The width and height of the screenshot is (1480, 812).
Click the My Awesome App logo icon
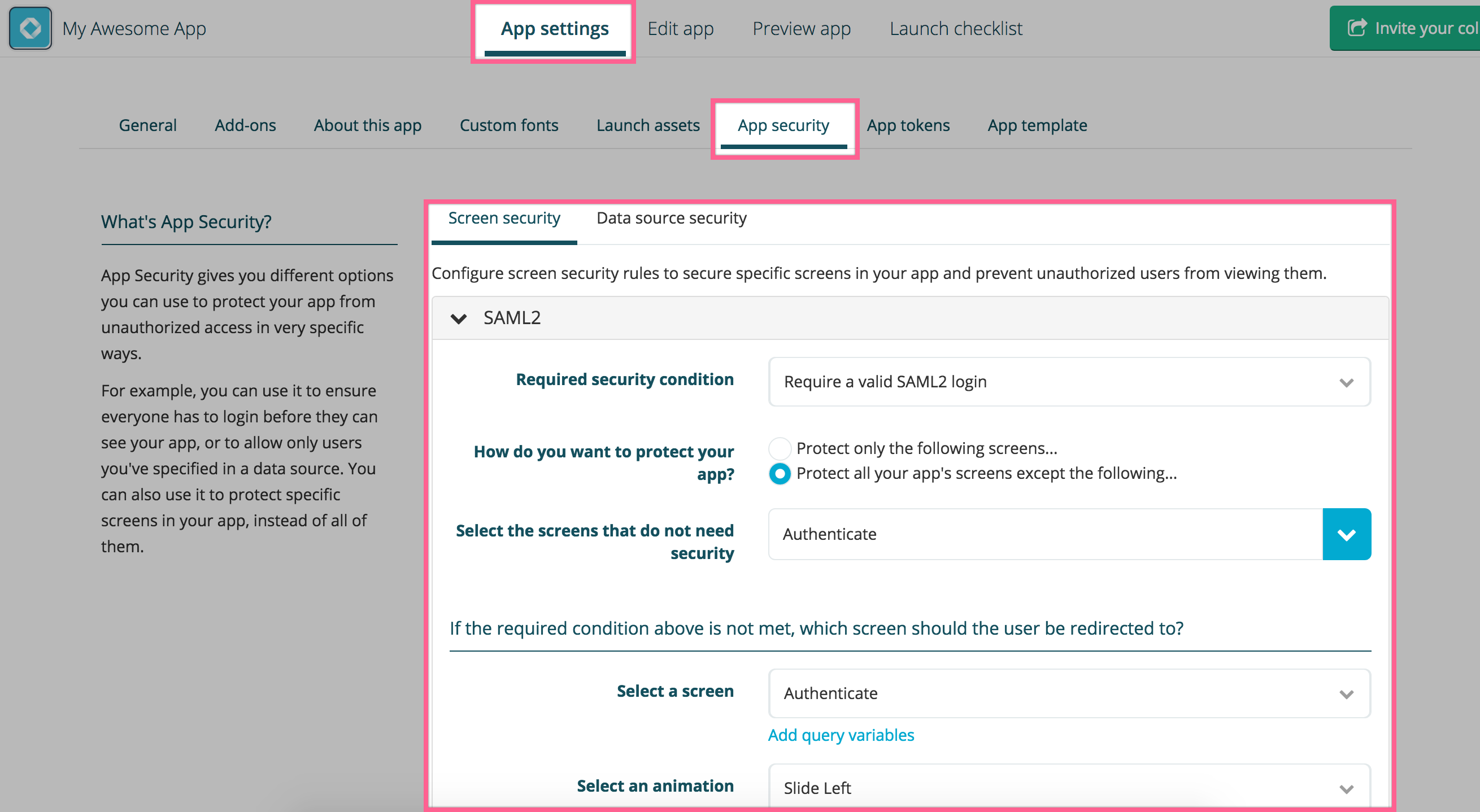(x=30, y=28)
